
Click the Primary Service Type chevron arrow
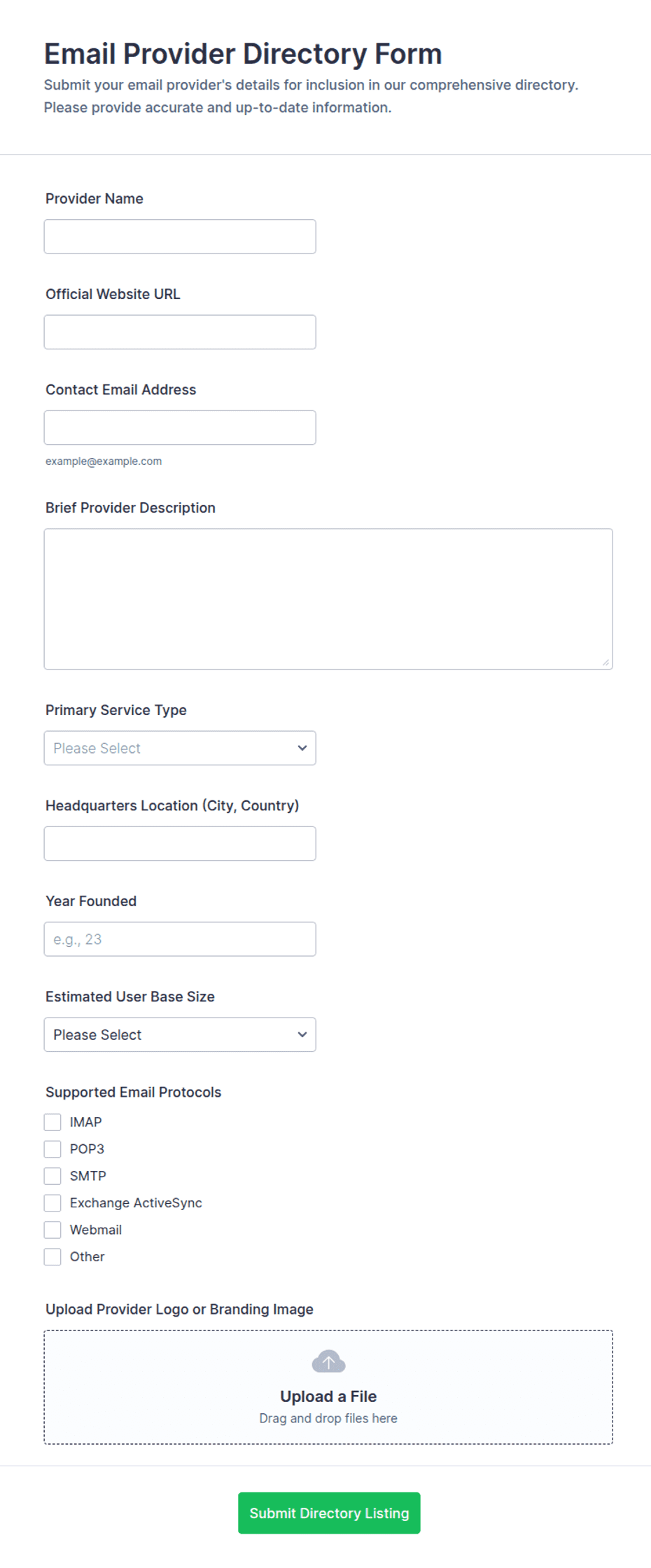pyautogui.click(x=302, y=748)
